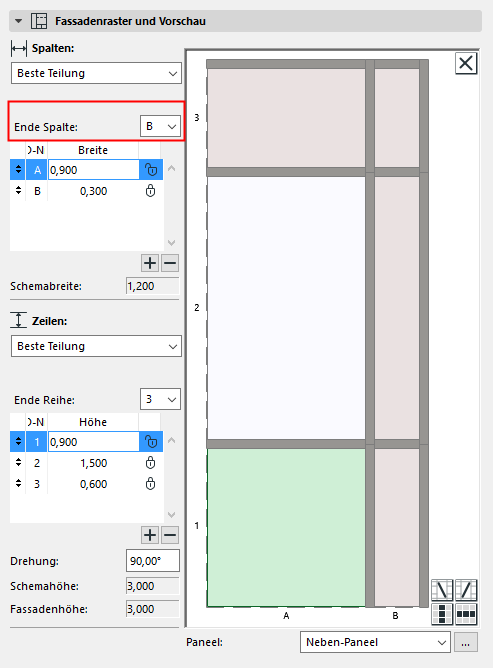Click the ellipsis button next to Paneel
Screen dimensions: 493x668
(x=466, y=642)
